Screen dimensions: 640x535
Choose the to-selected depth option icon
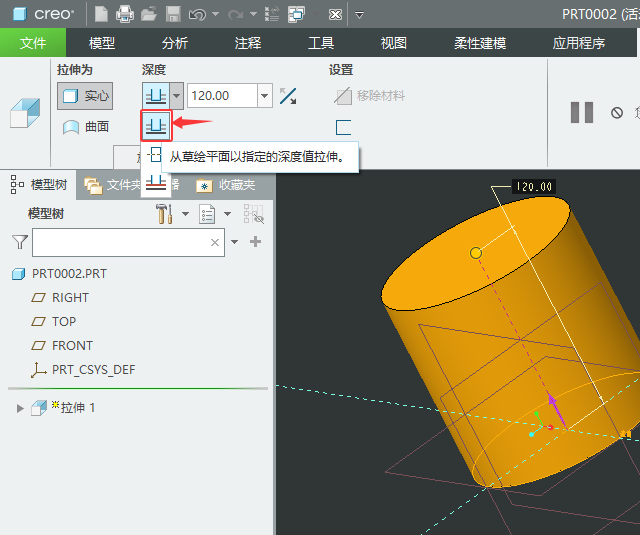tap(155, 182)
